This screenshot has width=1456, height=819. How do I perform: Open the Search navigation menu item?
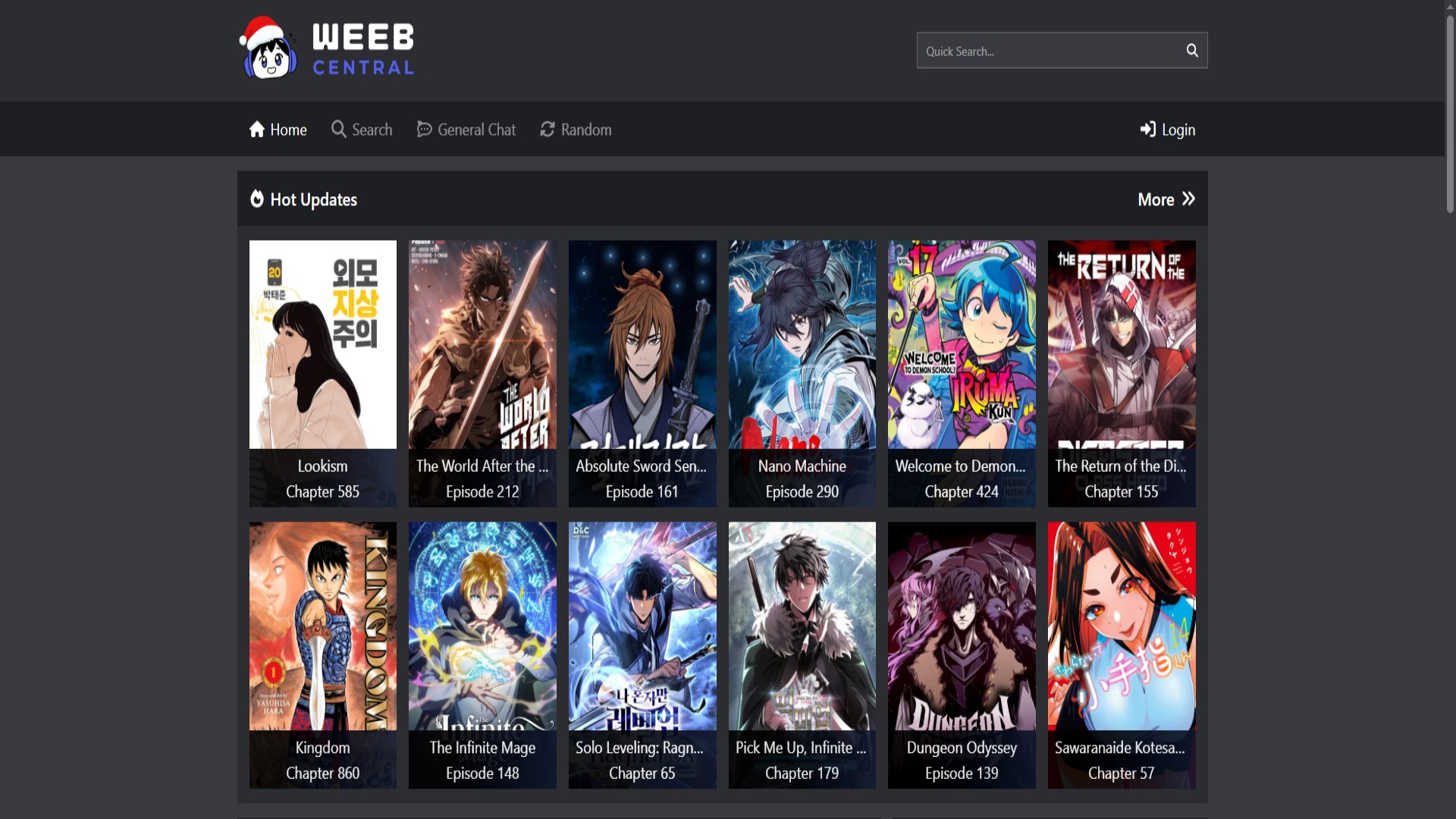[371, 129]
